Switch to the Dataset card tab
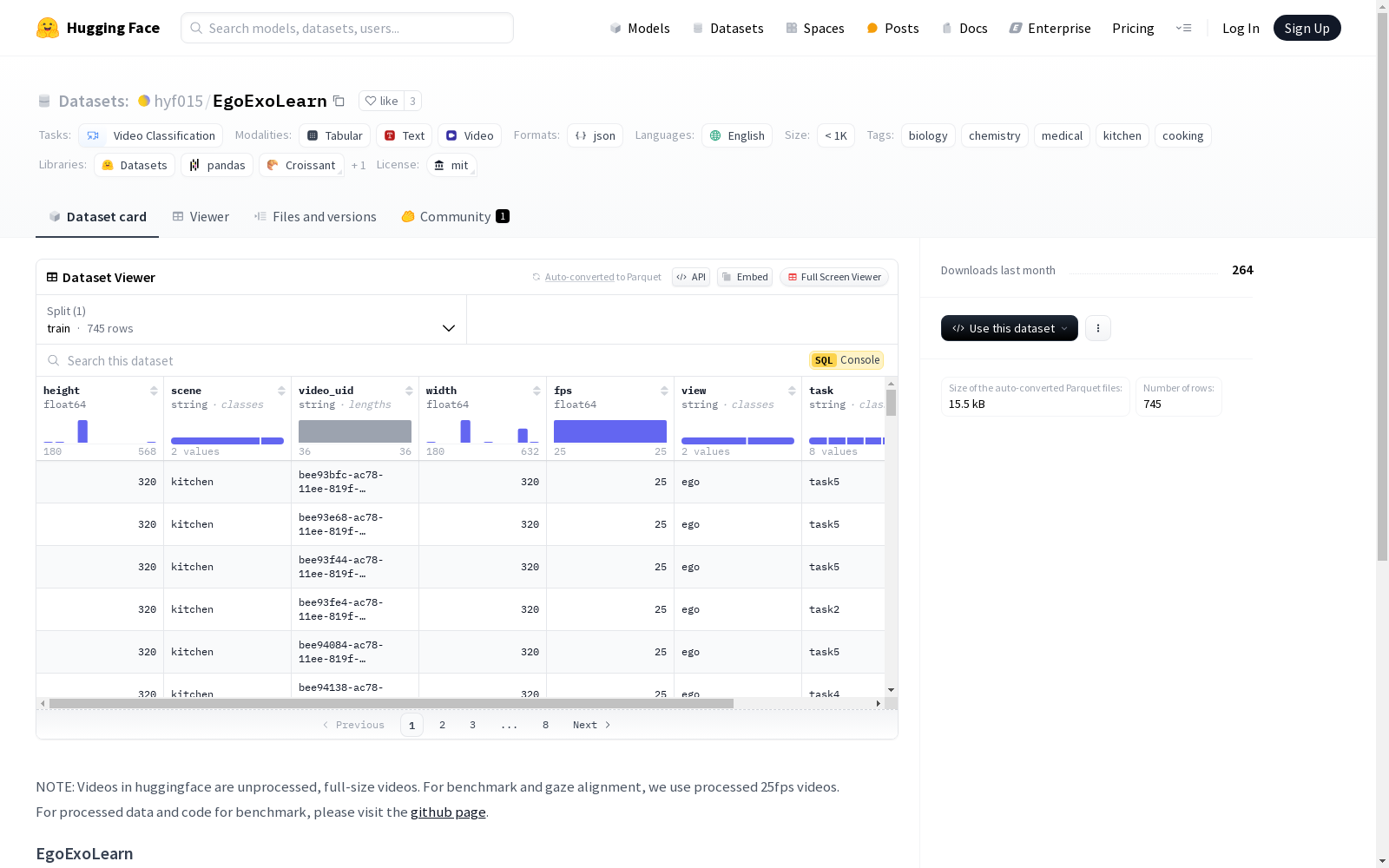Screen dimensions: 1389x868 tap(97, 217)
